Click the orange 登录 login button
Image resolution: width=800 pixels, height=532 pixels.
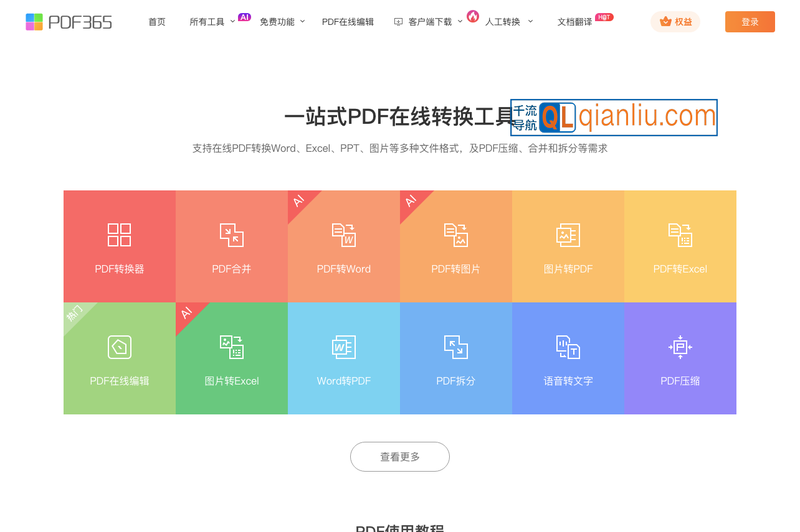click(x=749, y=22)
